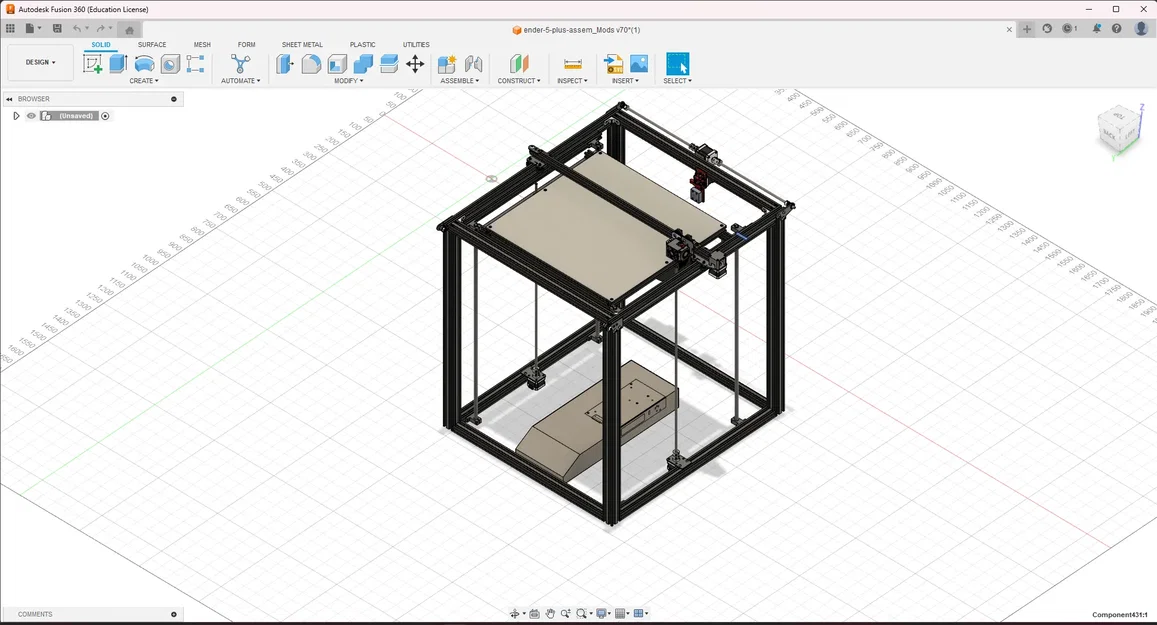Open the Grid and Snaps dropdown
Viewport: 1157px width, 625px height.
[x=623, y=614]
